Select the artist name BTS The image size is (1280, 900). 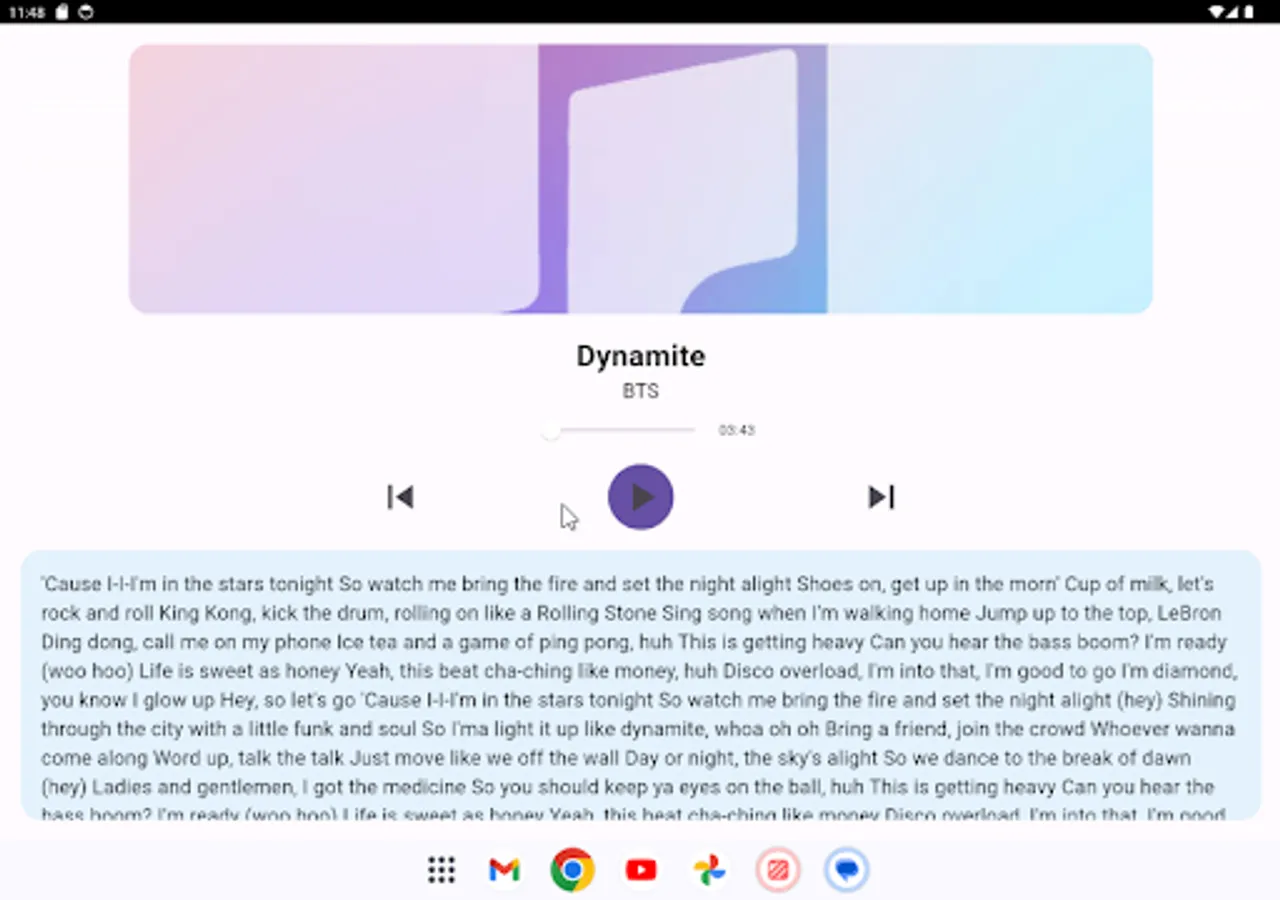(640, 391)
